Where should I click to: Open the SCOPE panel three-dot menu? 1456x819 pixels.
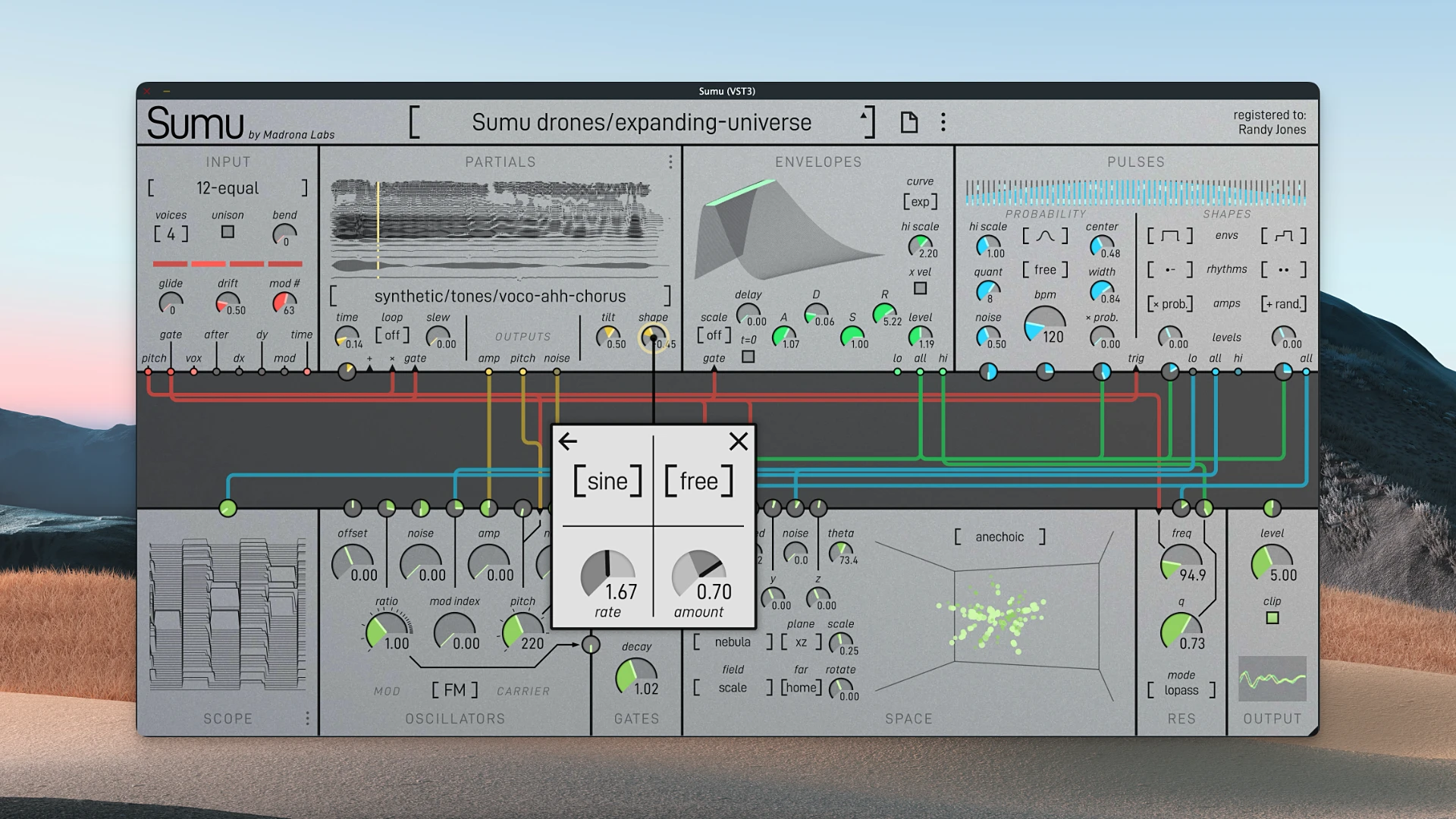pyautogui.click(x=307, y=718)
